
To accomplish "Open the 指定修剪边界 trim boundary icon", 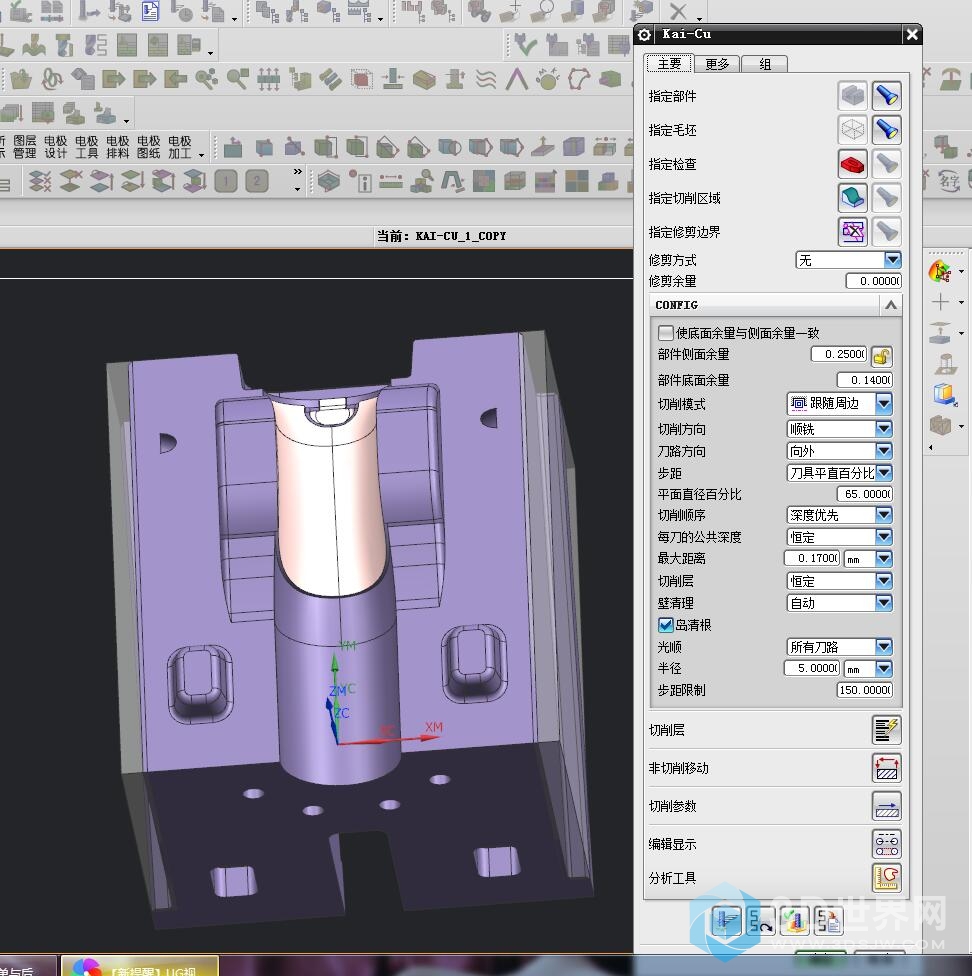I will [853, 232].
